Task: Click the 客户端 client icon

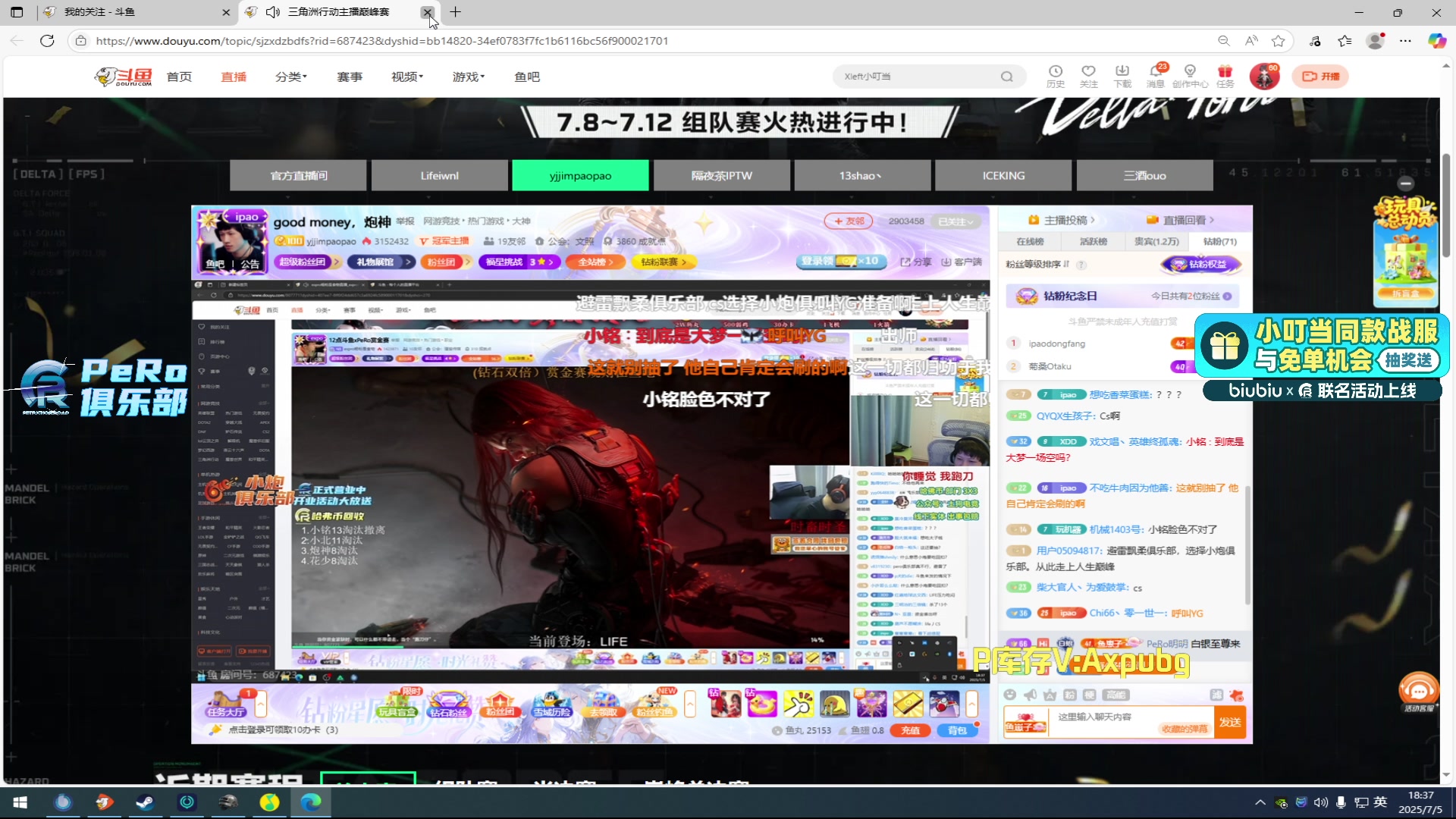Action: (x=962, y=262)
